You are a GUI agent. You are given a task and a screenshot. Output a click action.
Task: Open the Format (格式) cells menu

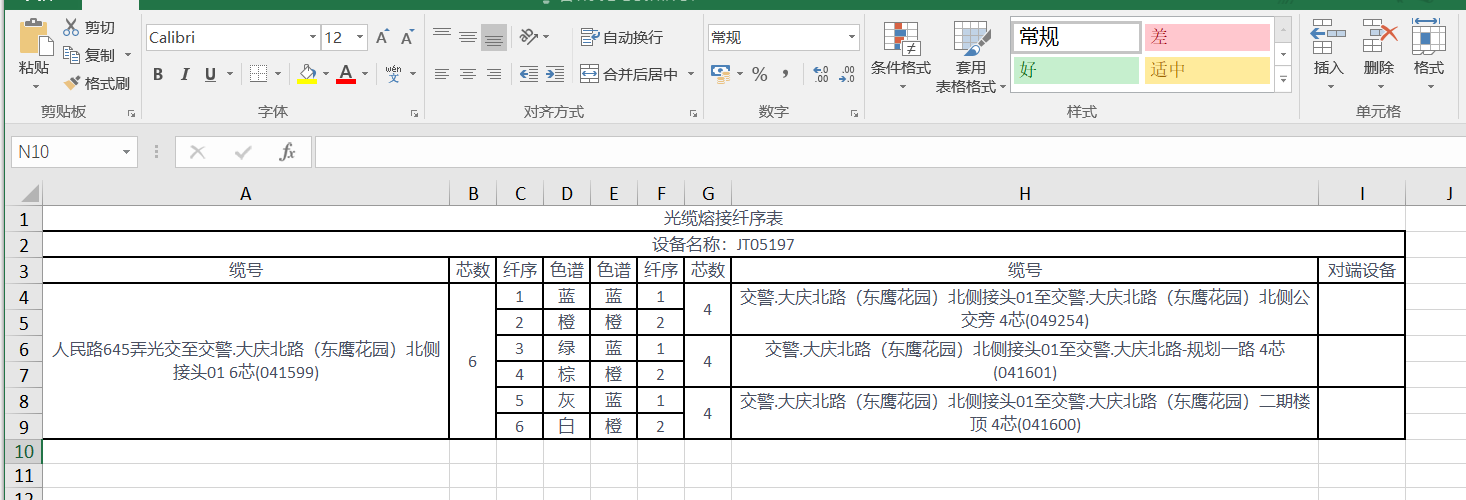pyautogui.click(x=1429, y=55)
